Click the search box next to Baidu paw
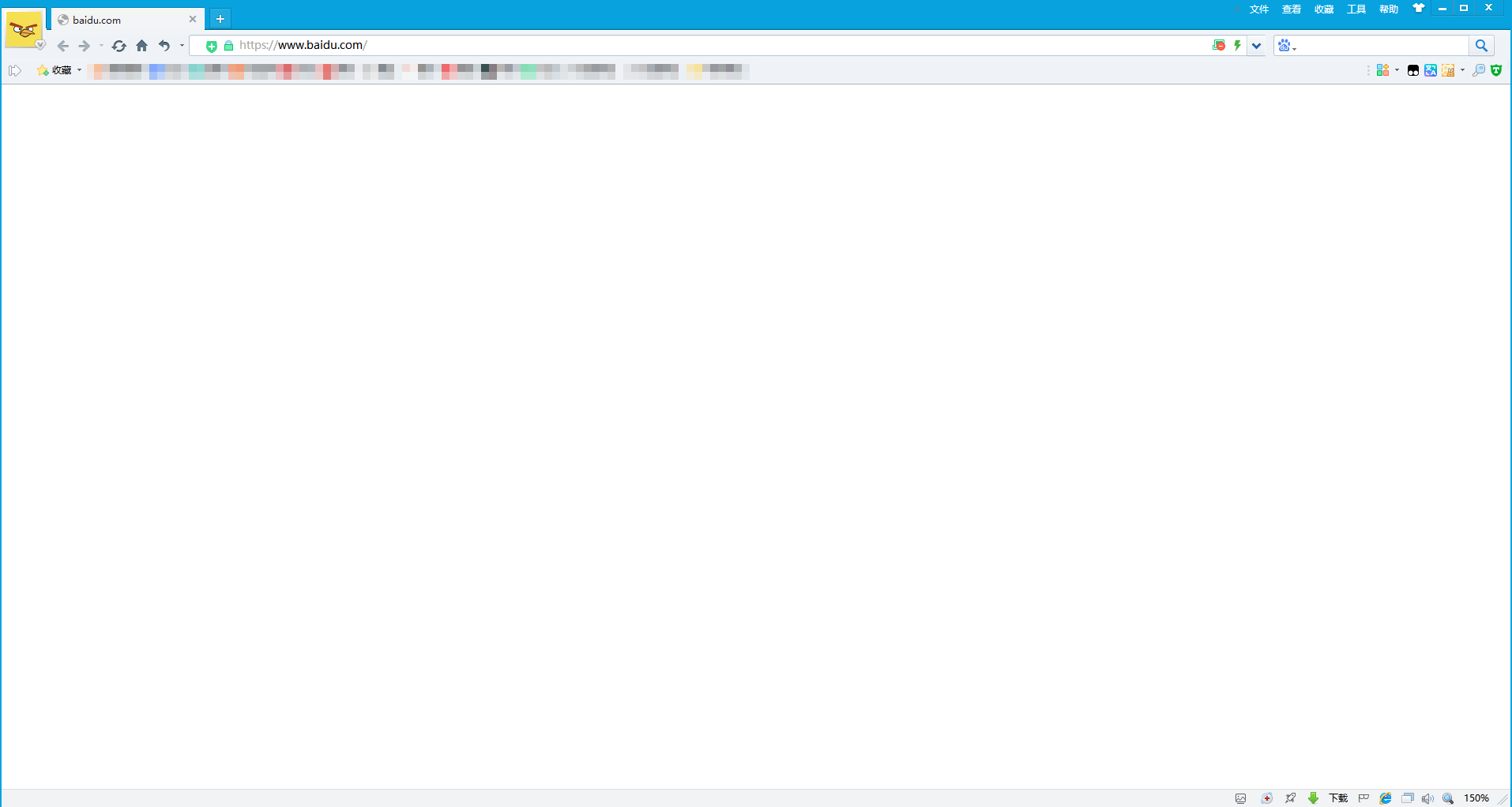 coord(1384,46)
